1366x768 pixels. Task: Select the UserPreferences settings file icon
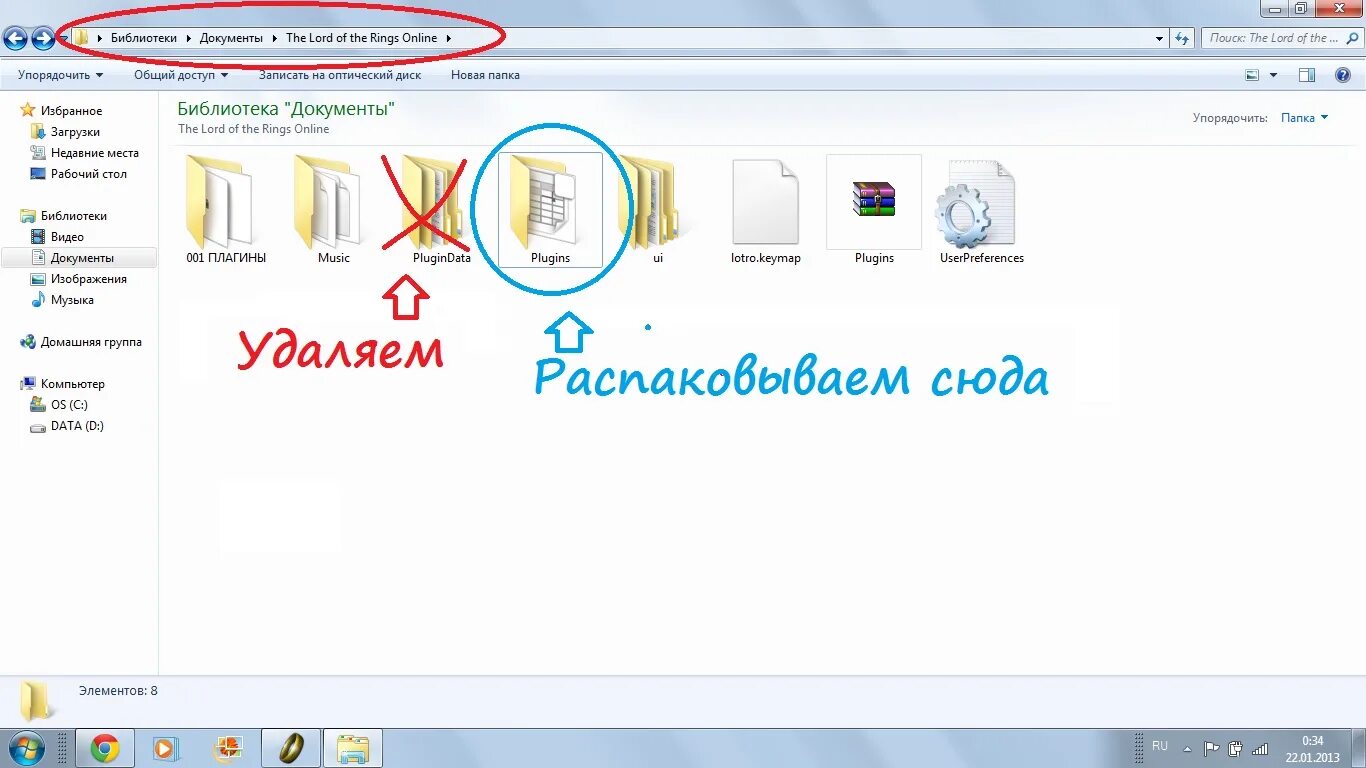[975, 203]
